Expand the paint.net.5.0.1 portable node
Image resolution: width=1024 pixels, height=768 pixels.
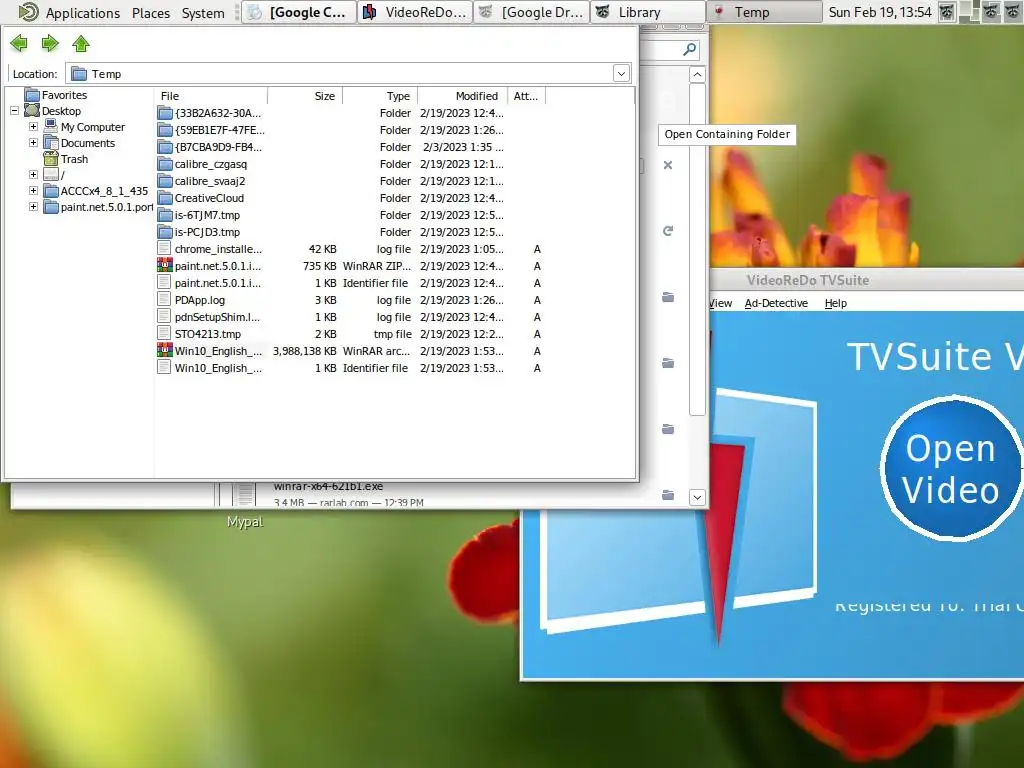pos(33,206)
